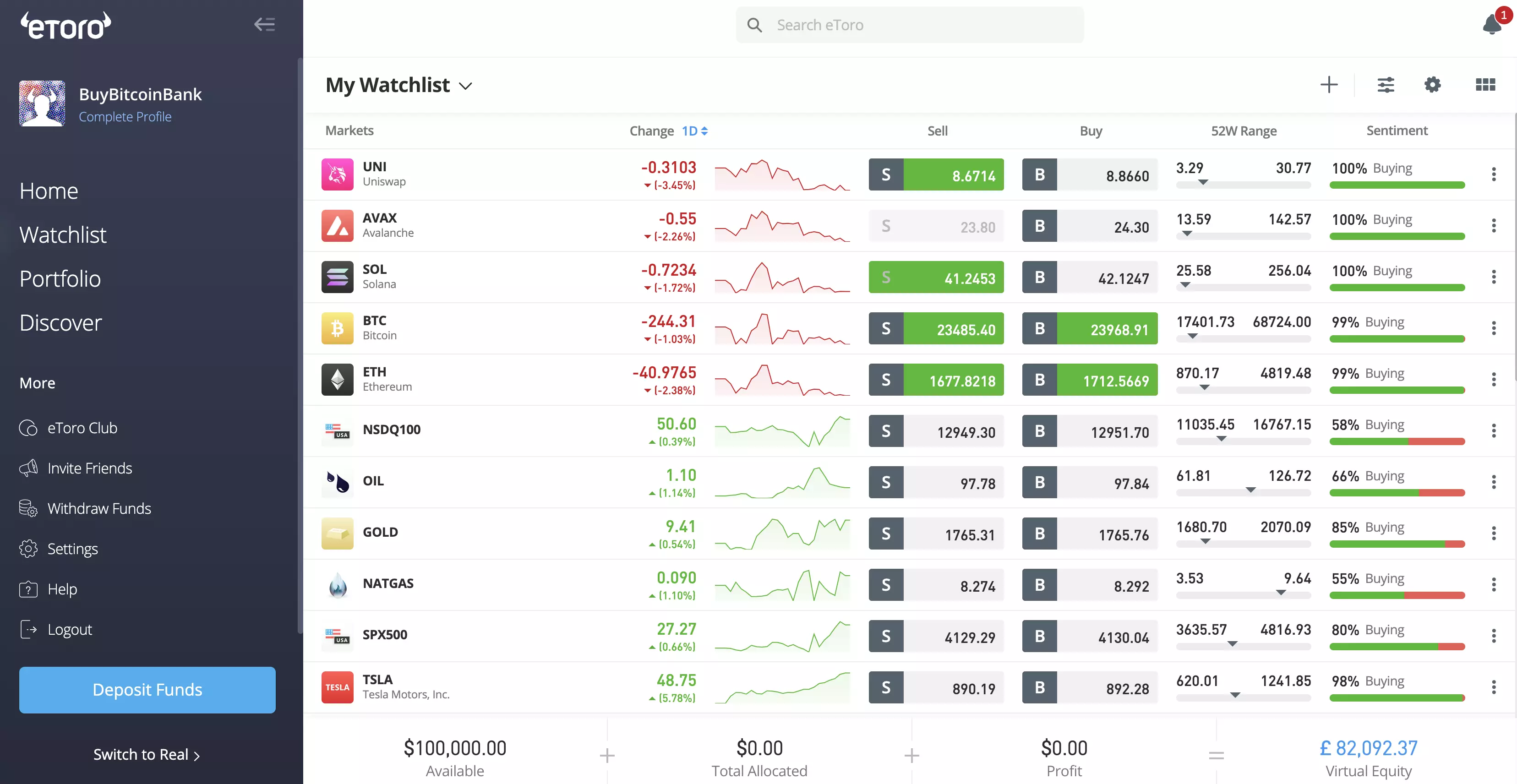
Task: Click the Complete Profile link
Action: click(x=125, y=116)
